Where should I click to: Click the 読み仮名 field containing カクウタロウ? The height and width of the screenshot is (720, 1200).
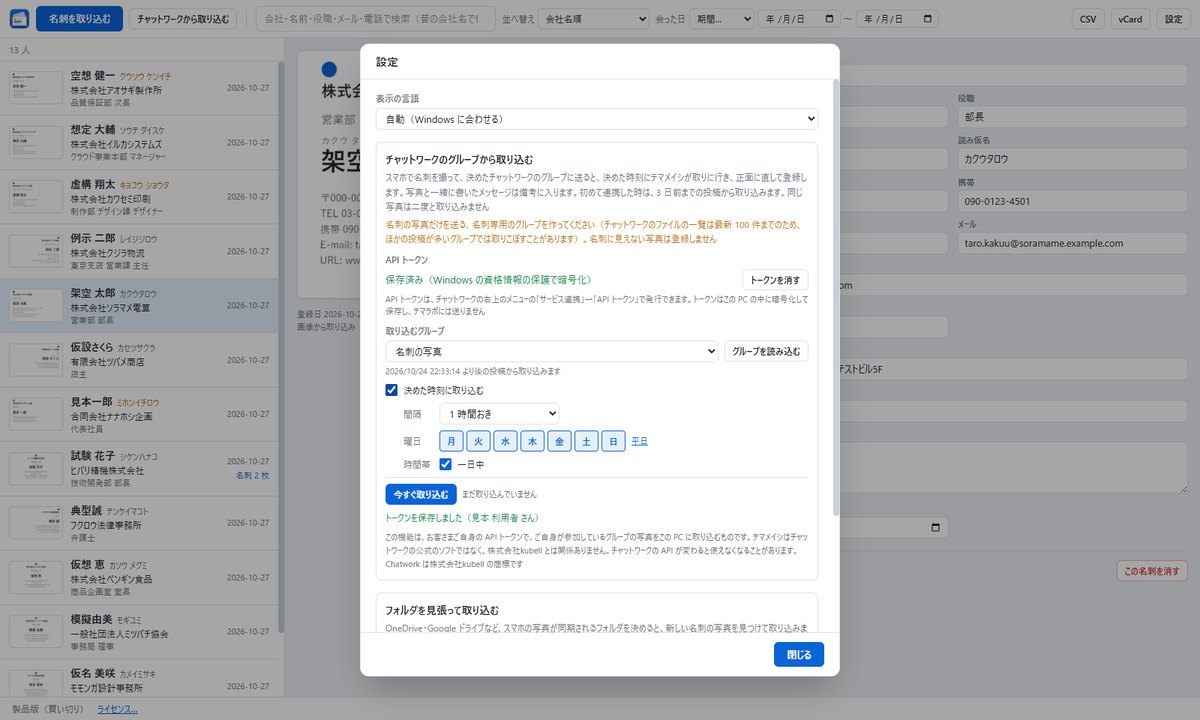[1073, 158]
